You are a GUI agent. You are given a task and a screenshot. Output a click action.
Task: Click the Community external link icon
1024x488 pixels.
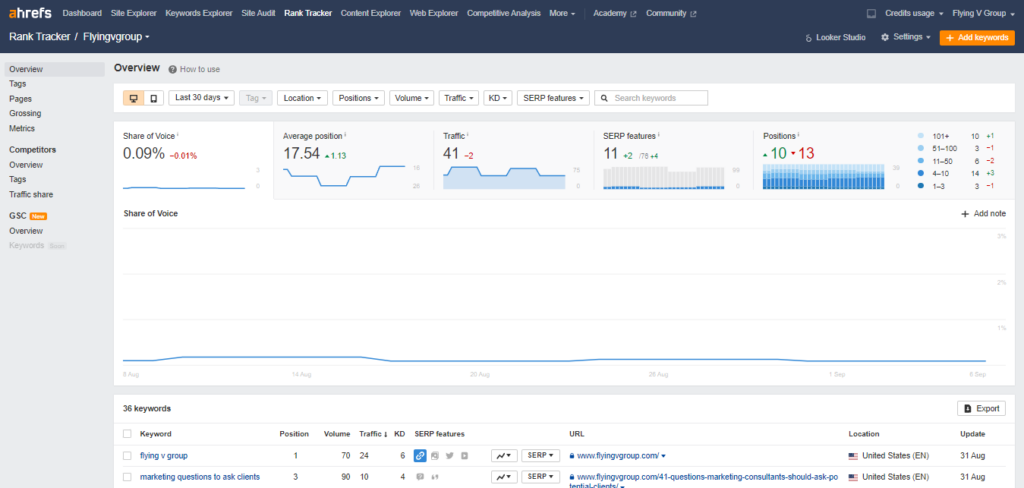(x=693, y=13)
